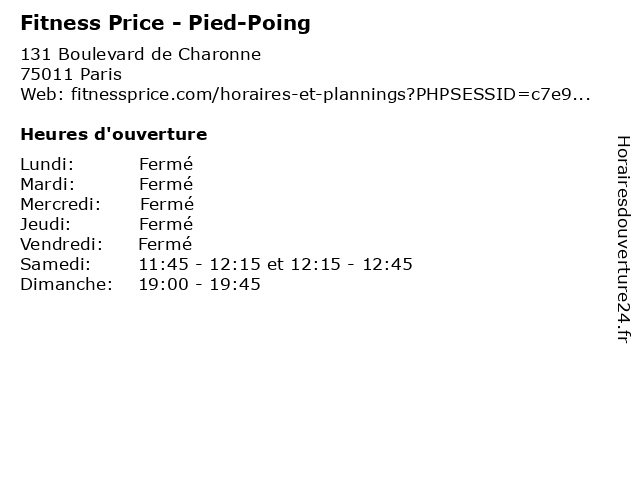Select the Mercredi day label
Screen dimensions: 640x480
60,204
